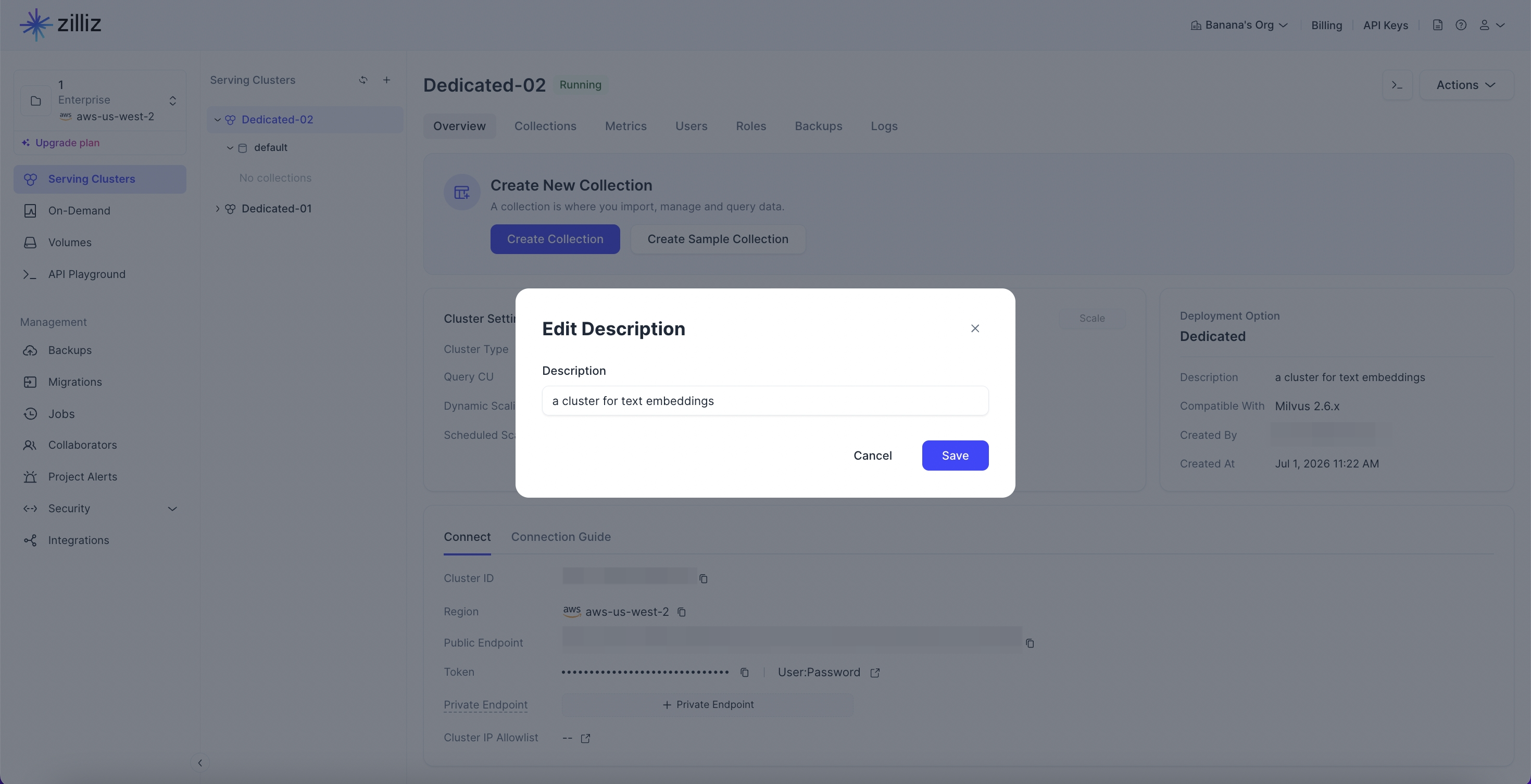This screenshot has height=784, width=1531.
Task: Click the Create New Collection table icon
Action: 462,192
